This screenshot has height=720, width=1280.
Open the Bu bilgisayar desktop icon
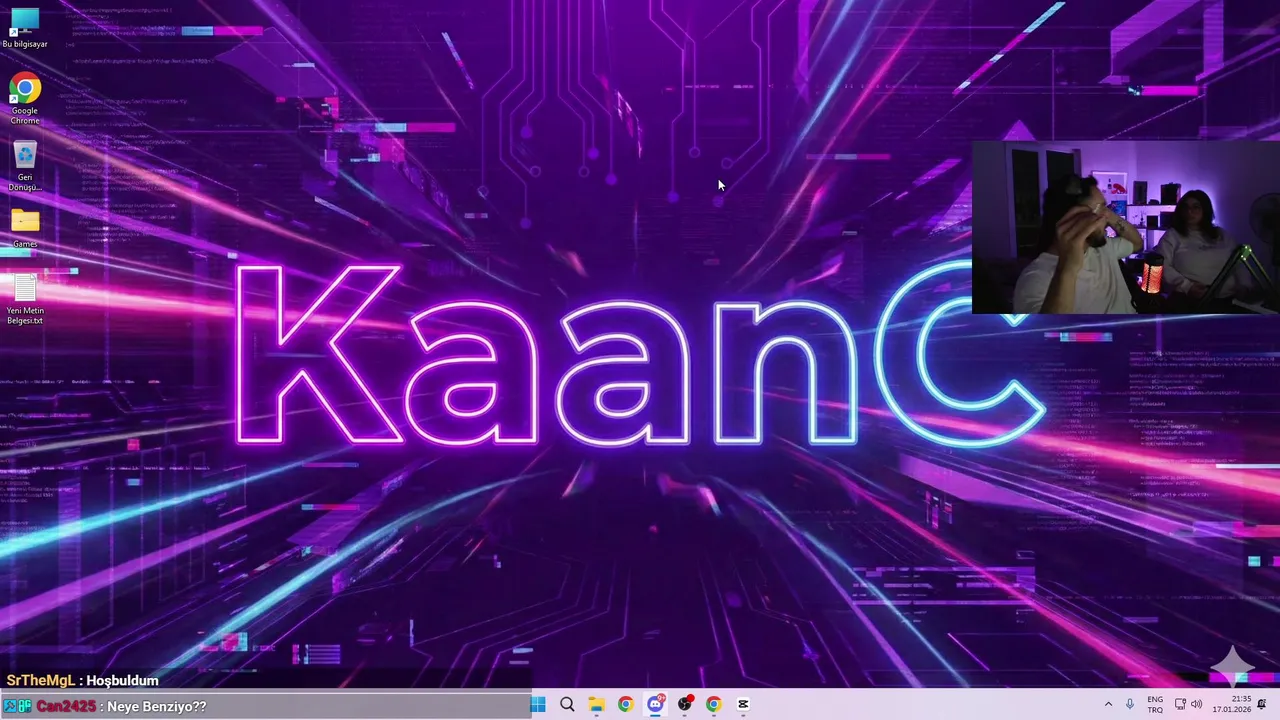pos(25,28)
